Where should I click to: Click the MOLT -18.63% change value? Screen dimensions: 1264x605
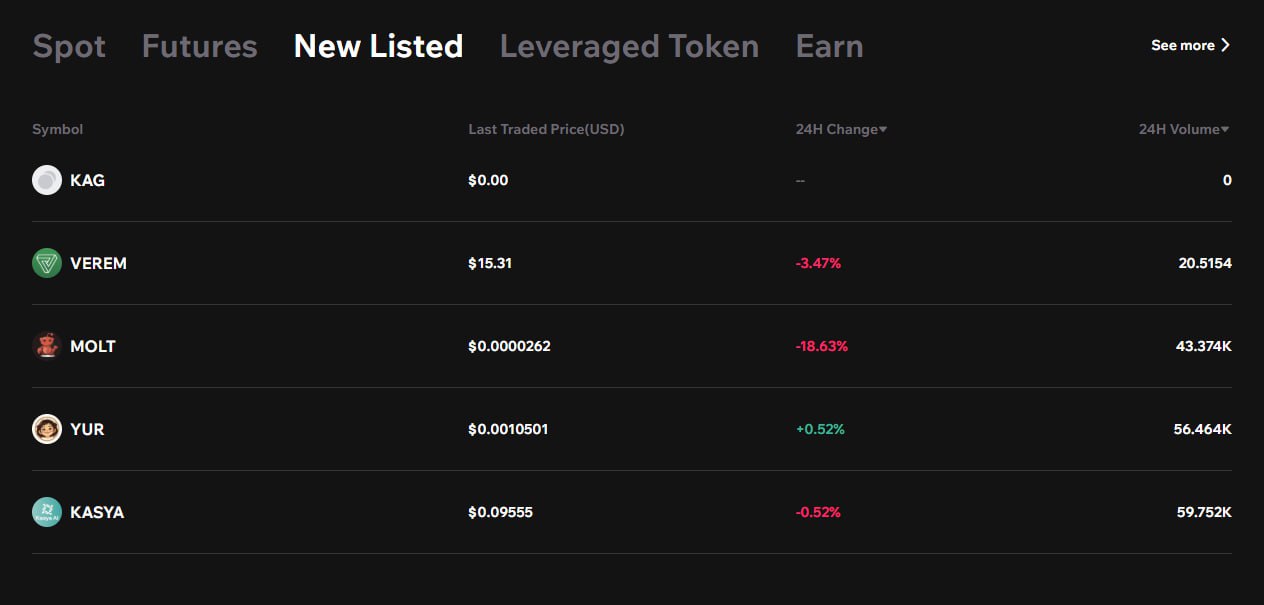[822, 346]
